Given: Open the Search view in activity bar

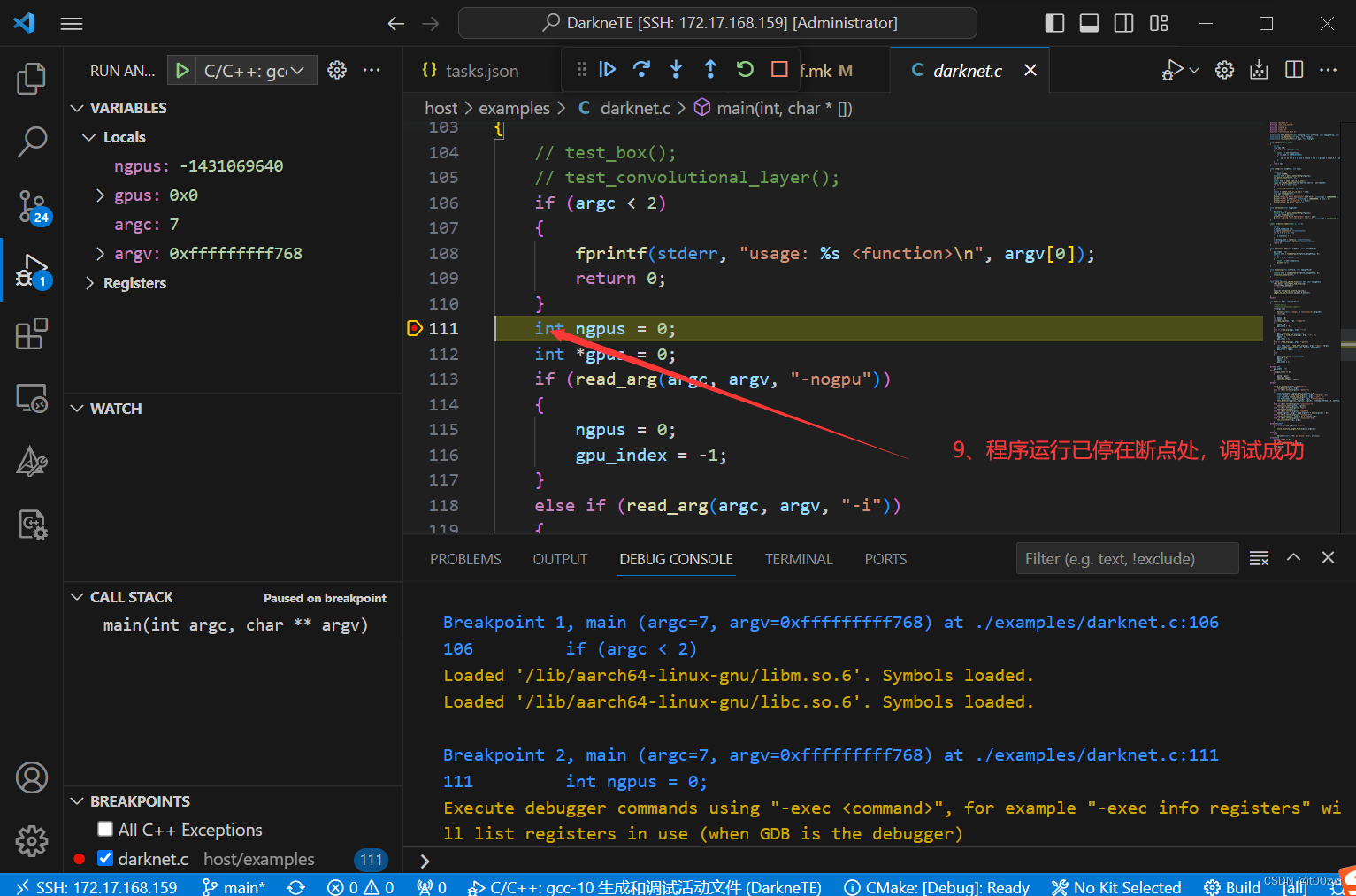Looking at the screenshot, I should [32, 142].
